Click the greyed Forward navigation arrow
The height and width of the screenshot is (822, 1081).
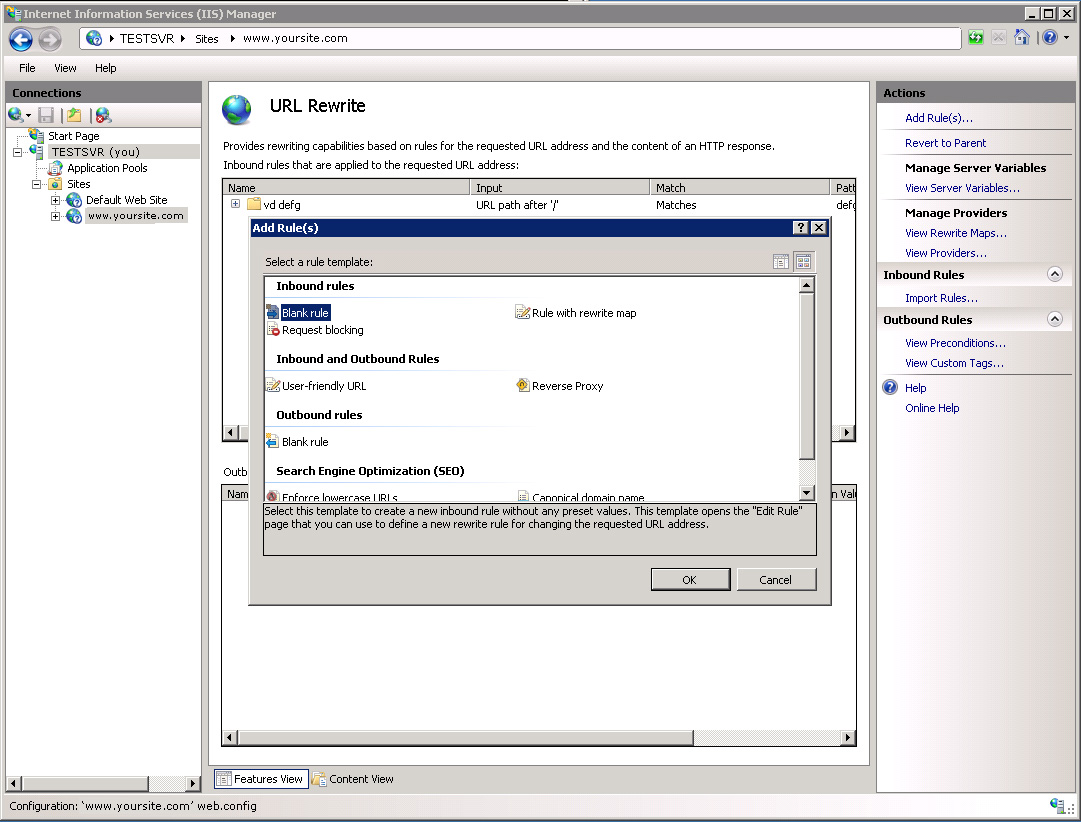coord(50,39)
